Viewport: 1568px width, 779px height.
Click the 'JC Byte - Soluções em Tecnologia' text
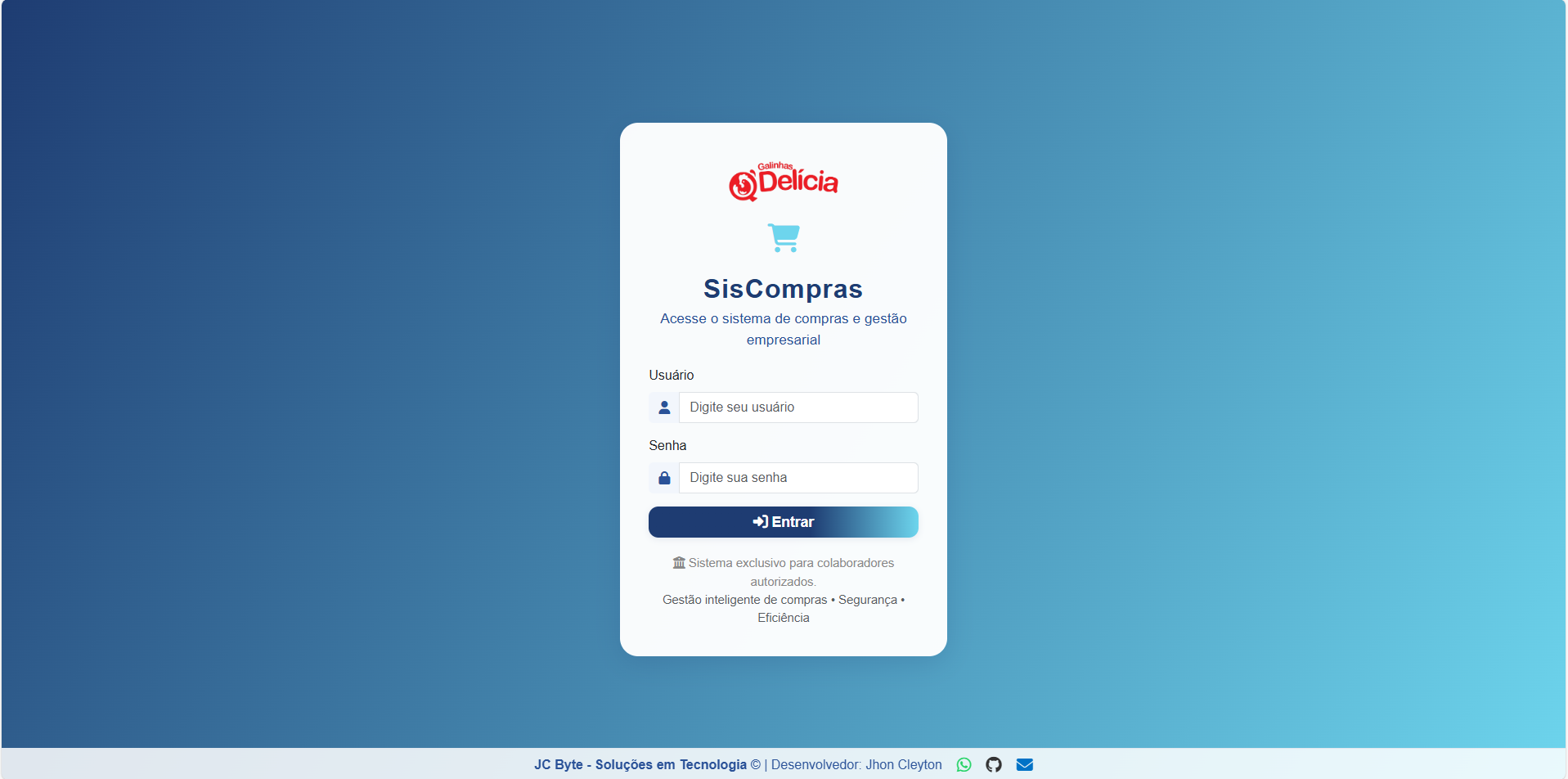click(x=640, y=764)
